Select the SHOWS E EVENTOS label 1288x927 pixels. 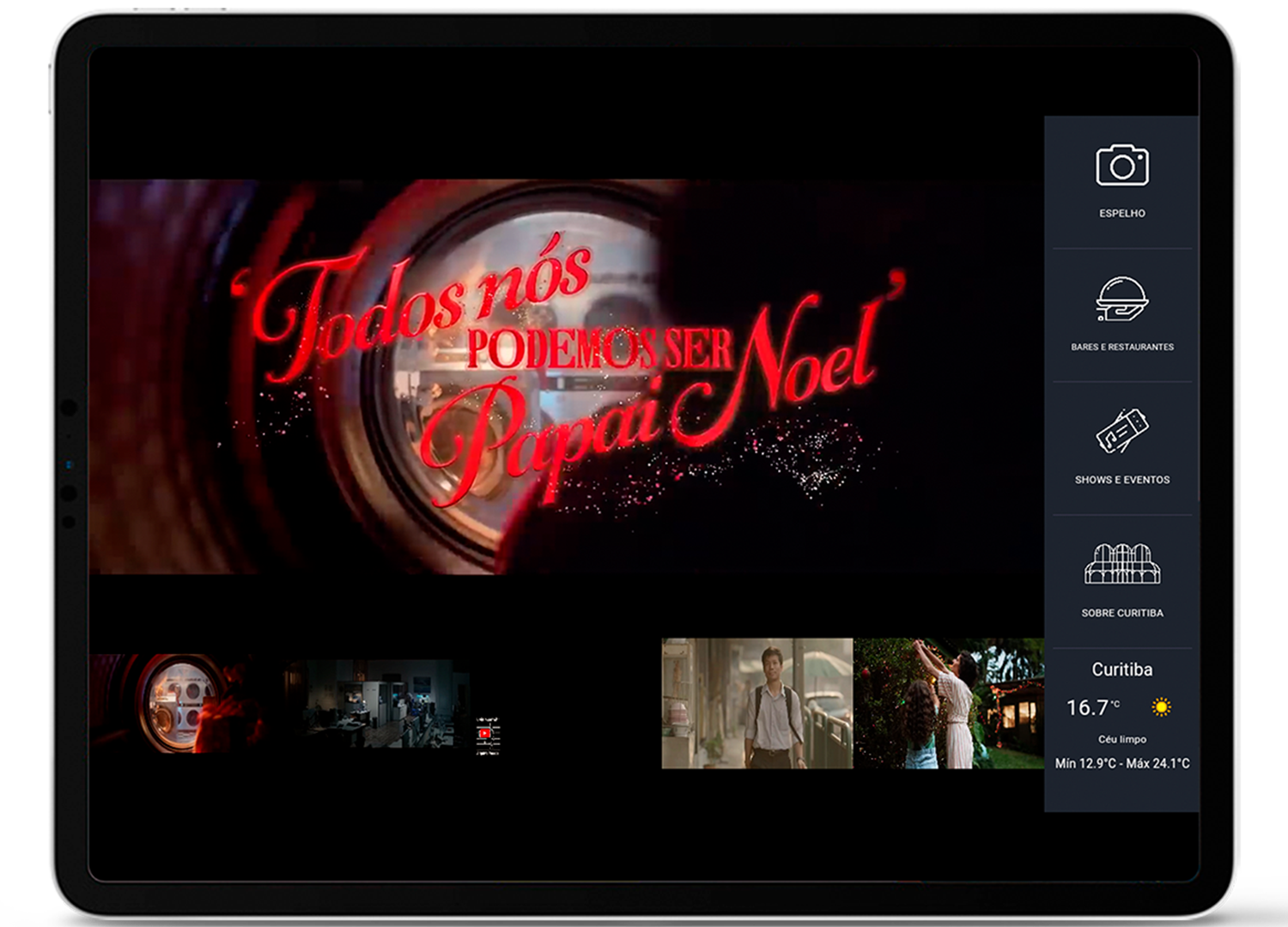pyautogui.click(x=1122, y=480)
